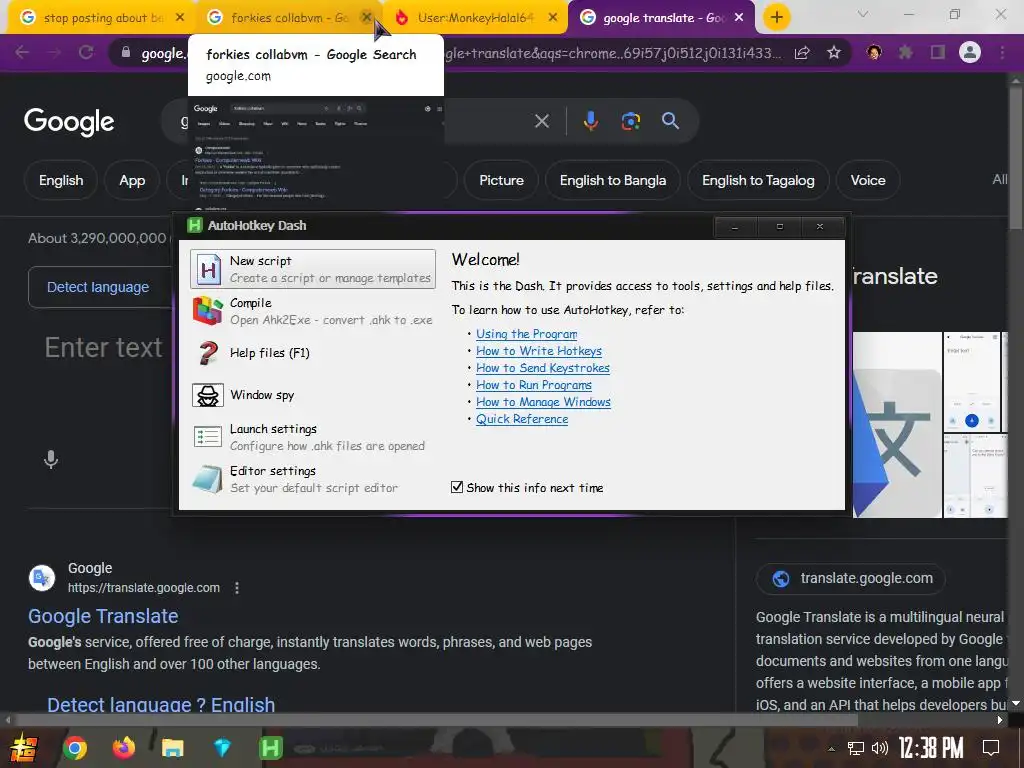Bookmark this page with the star
The height and width of the screenshot is (768, 1024).
coord(834,53)
